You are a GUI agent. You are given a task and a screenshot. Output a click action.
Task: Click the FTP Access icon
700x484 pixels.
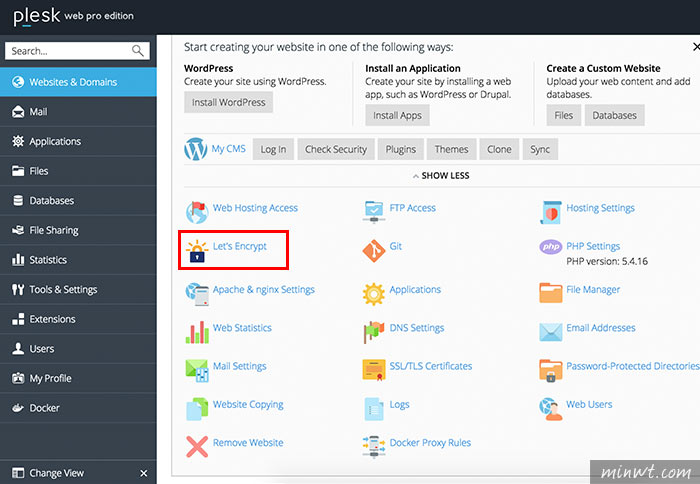click(373, 212)
